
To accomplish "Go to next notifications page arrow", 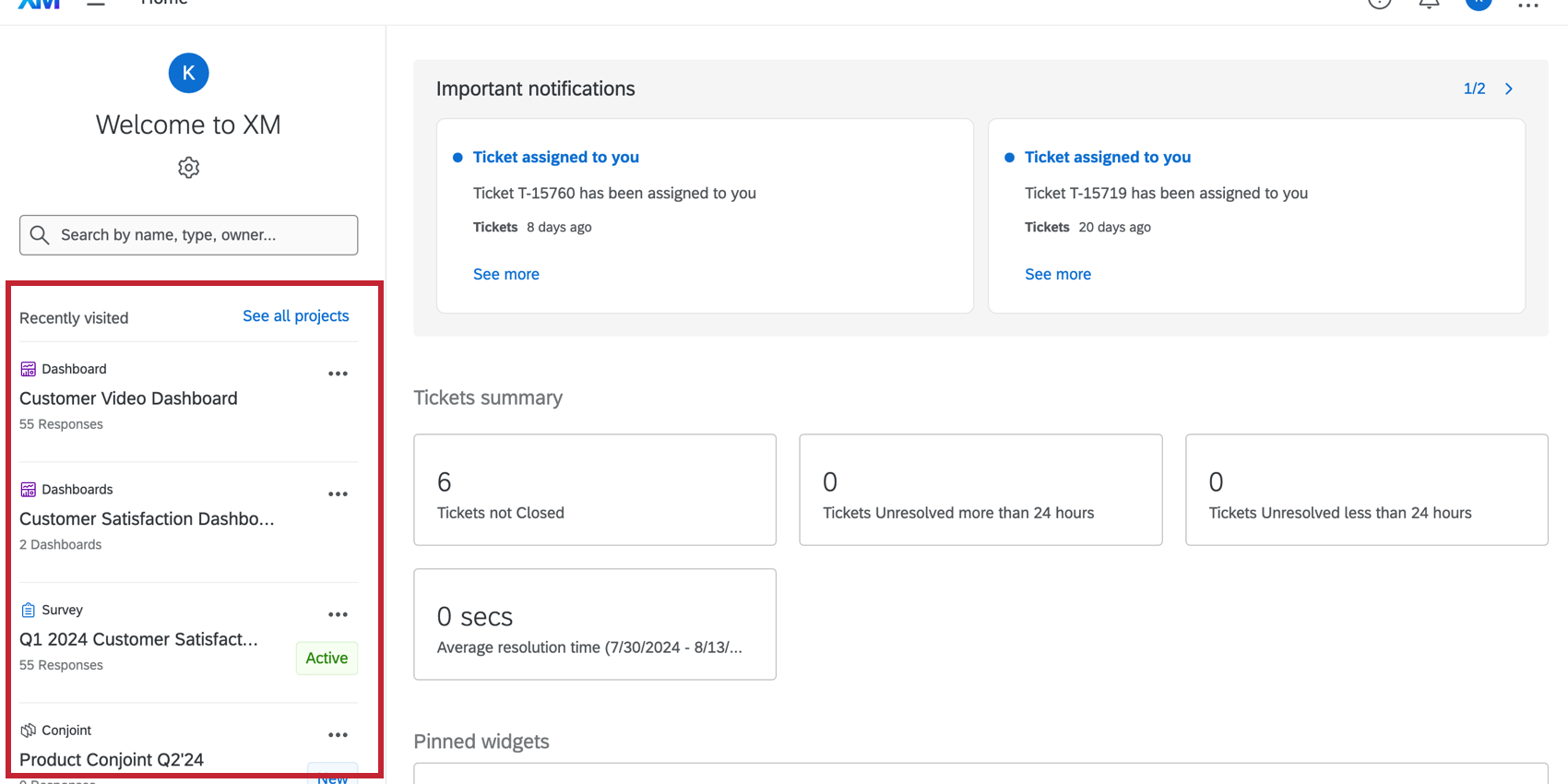I will pos(1509,89).
